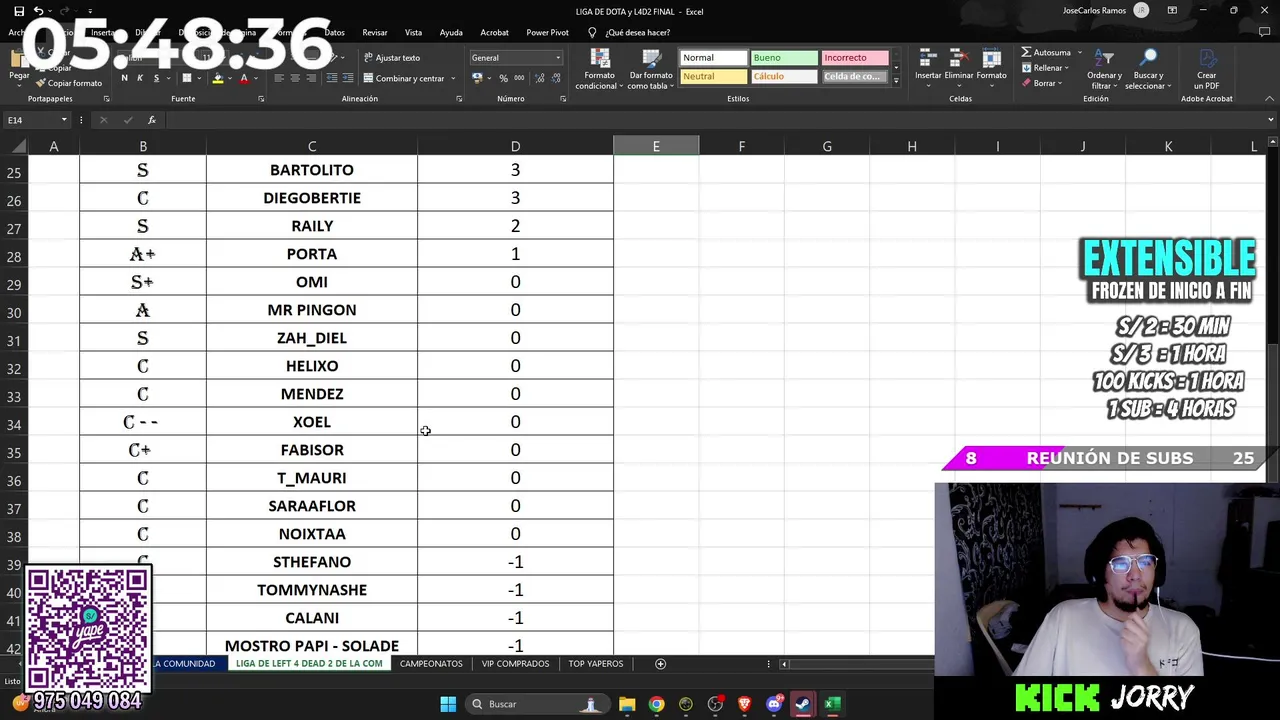1280x720 pixels.
Task: Apply the Normal cell style
Action: [713, 58]
